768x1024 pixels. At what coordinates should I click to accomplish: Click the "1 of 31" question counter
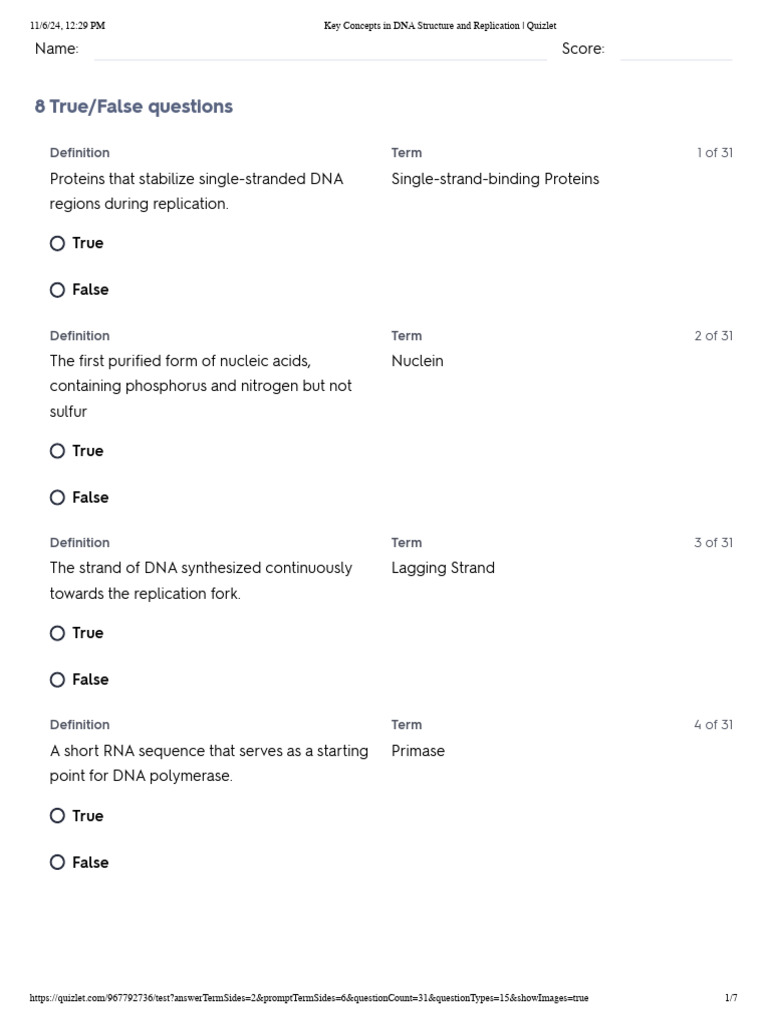(x=714, y=153)
